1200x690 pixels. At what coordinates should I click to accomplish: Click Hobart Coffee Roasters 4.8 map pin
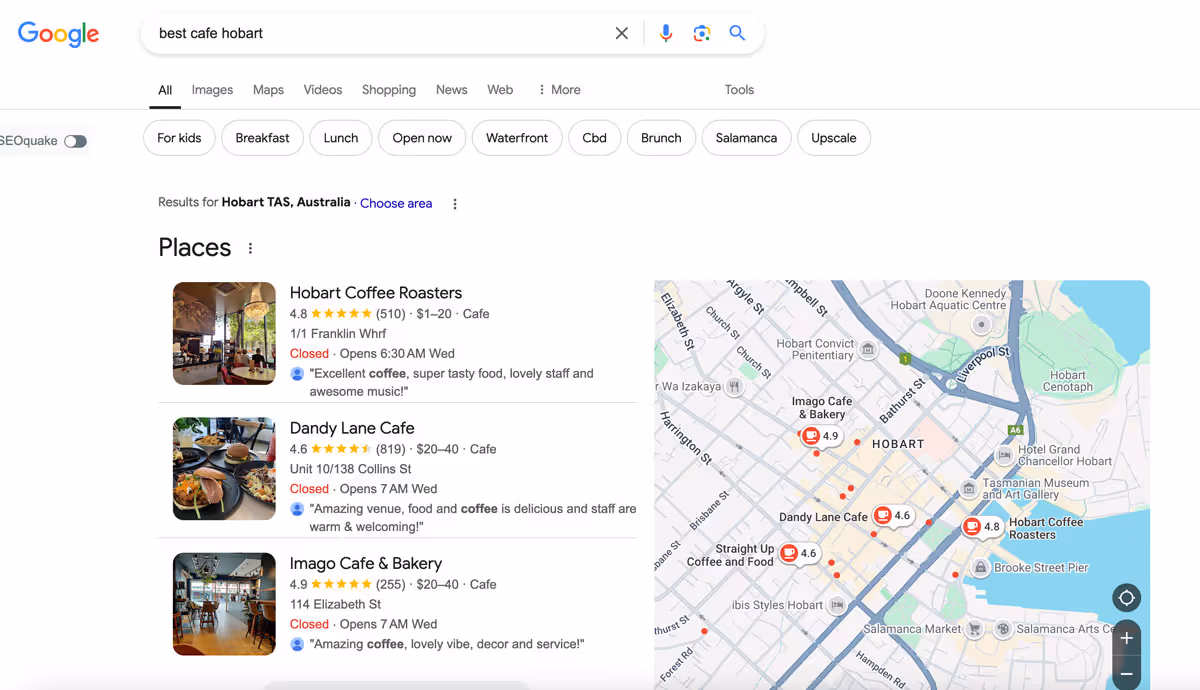click(982, 526)
